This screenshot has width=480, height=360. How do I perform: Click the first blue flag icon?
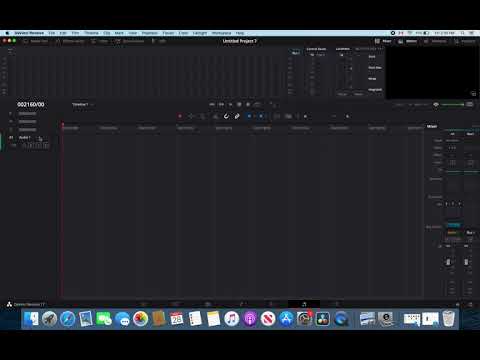pyautogui.click(x=249, y=116)
